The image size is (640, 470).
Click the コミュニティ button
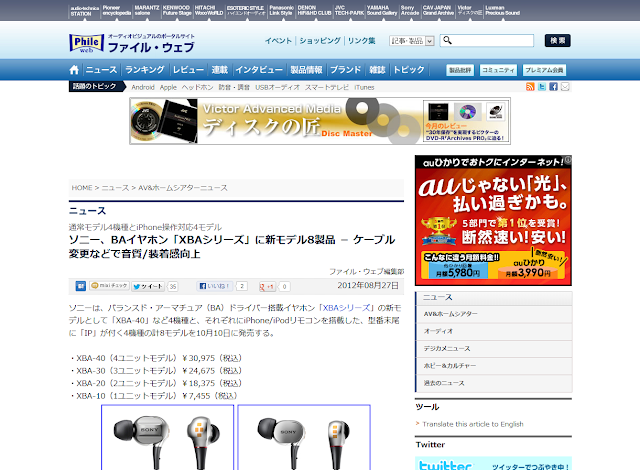coord(498,70)
